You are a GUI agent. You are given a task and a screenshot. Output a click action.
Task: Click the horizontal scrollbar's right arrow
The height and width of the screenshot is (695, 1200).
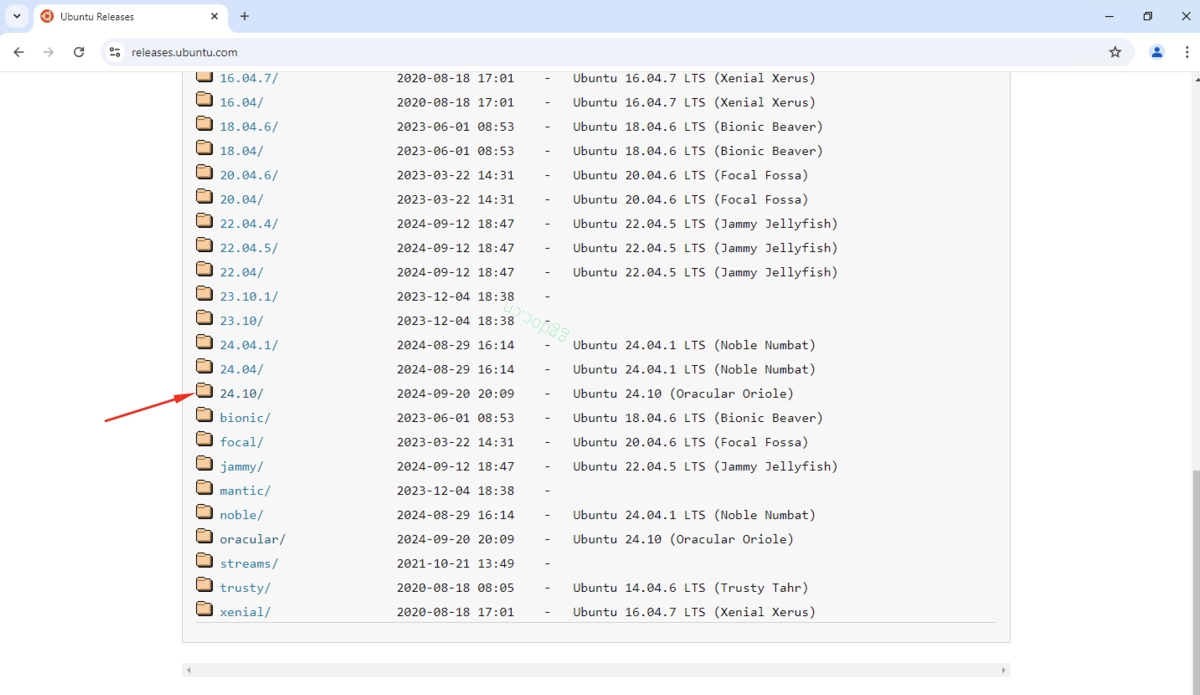(1003, 670)
